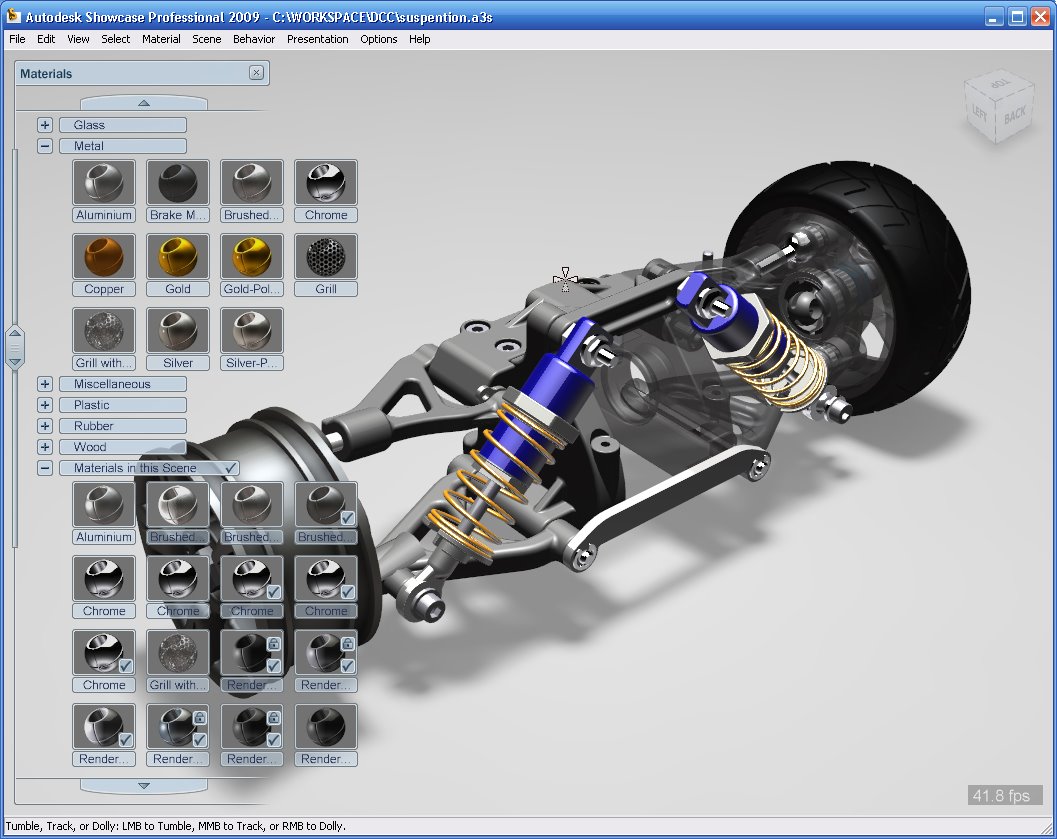Viewport: 1057px width, 839px height.
Task: Click the up arrow tab atop Materials list
Action: tap(144, 103)
